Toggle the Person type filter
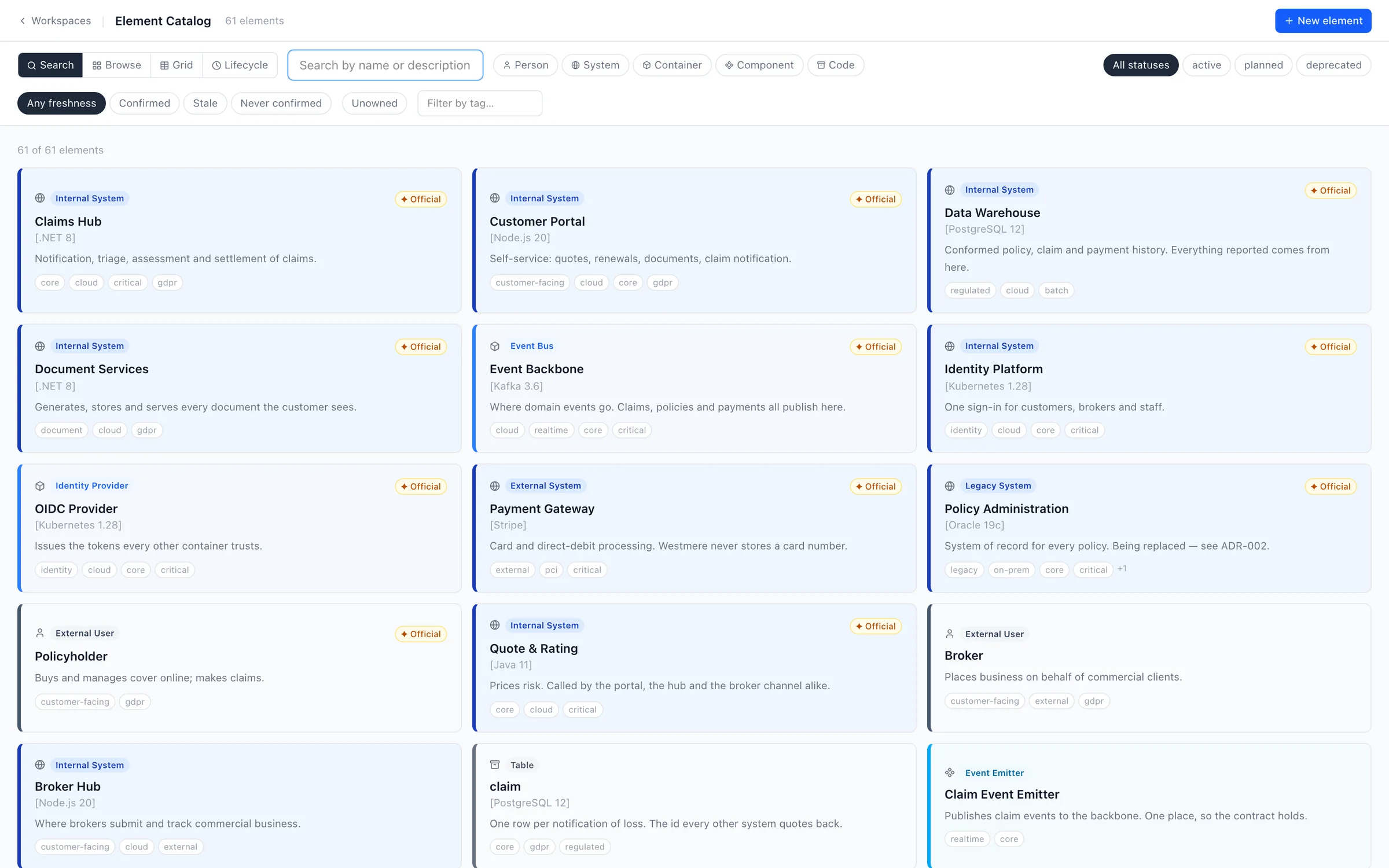Viewport: 1389px width, 868px height. click(x=526, y=65)
